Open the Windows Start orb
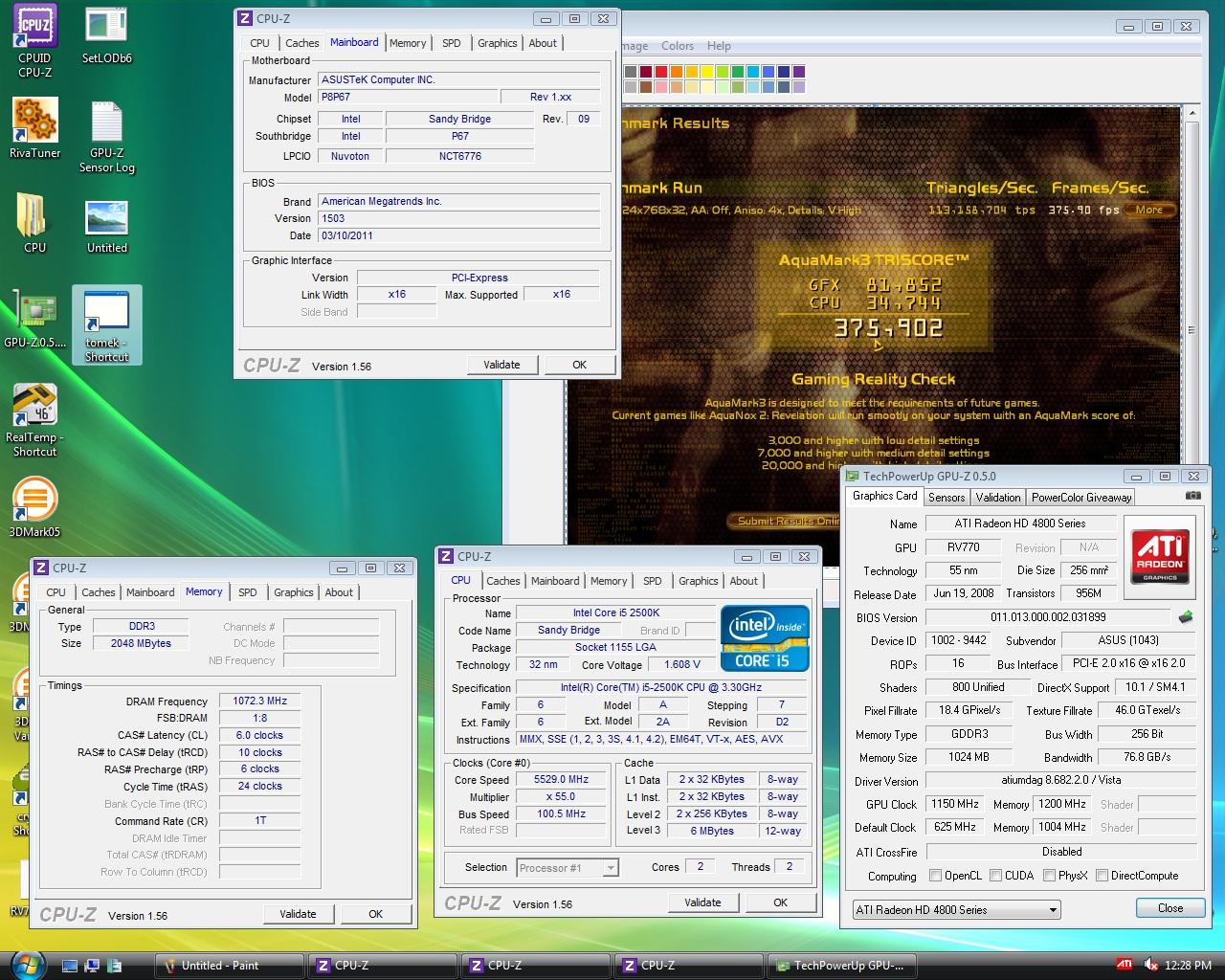 [x=26, y=964]
